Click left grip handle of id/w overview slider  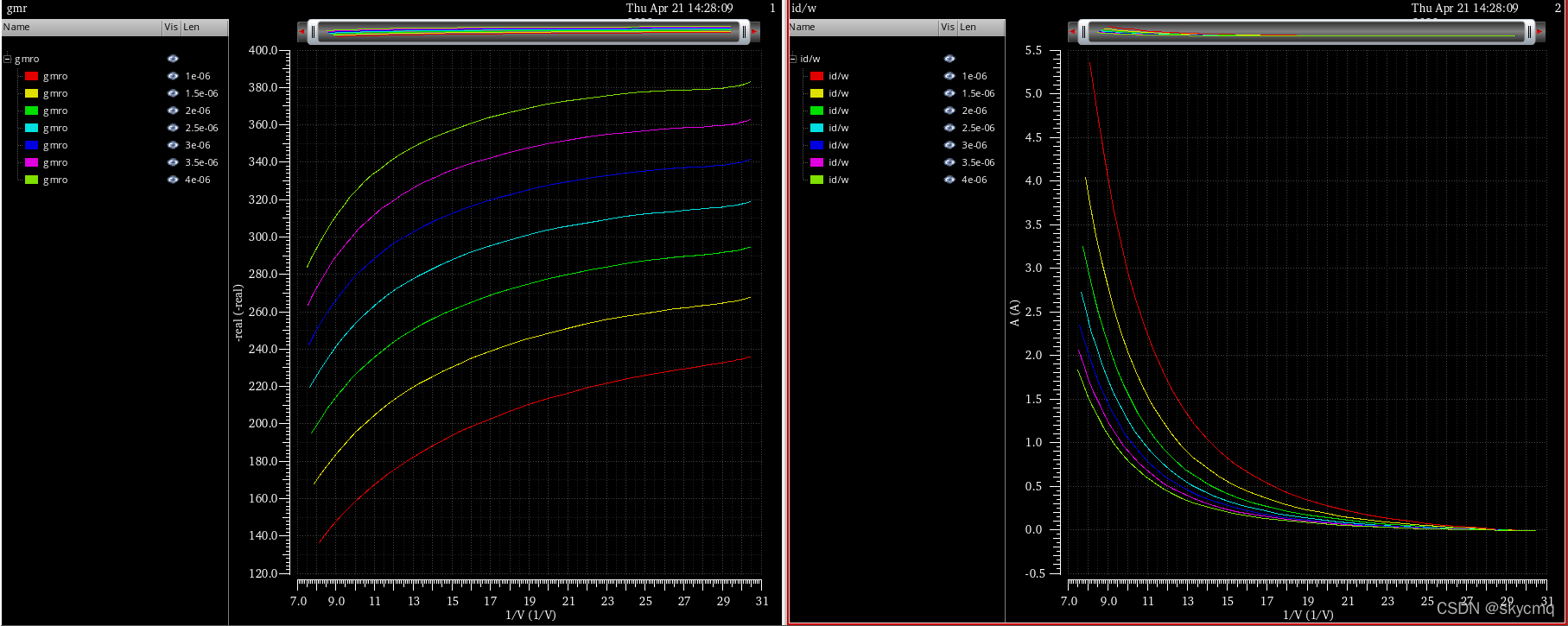coord(1084,32)
